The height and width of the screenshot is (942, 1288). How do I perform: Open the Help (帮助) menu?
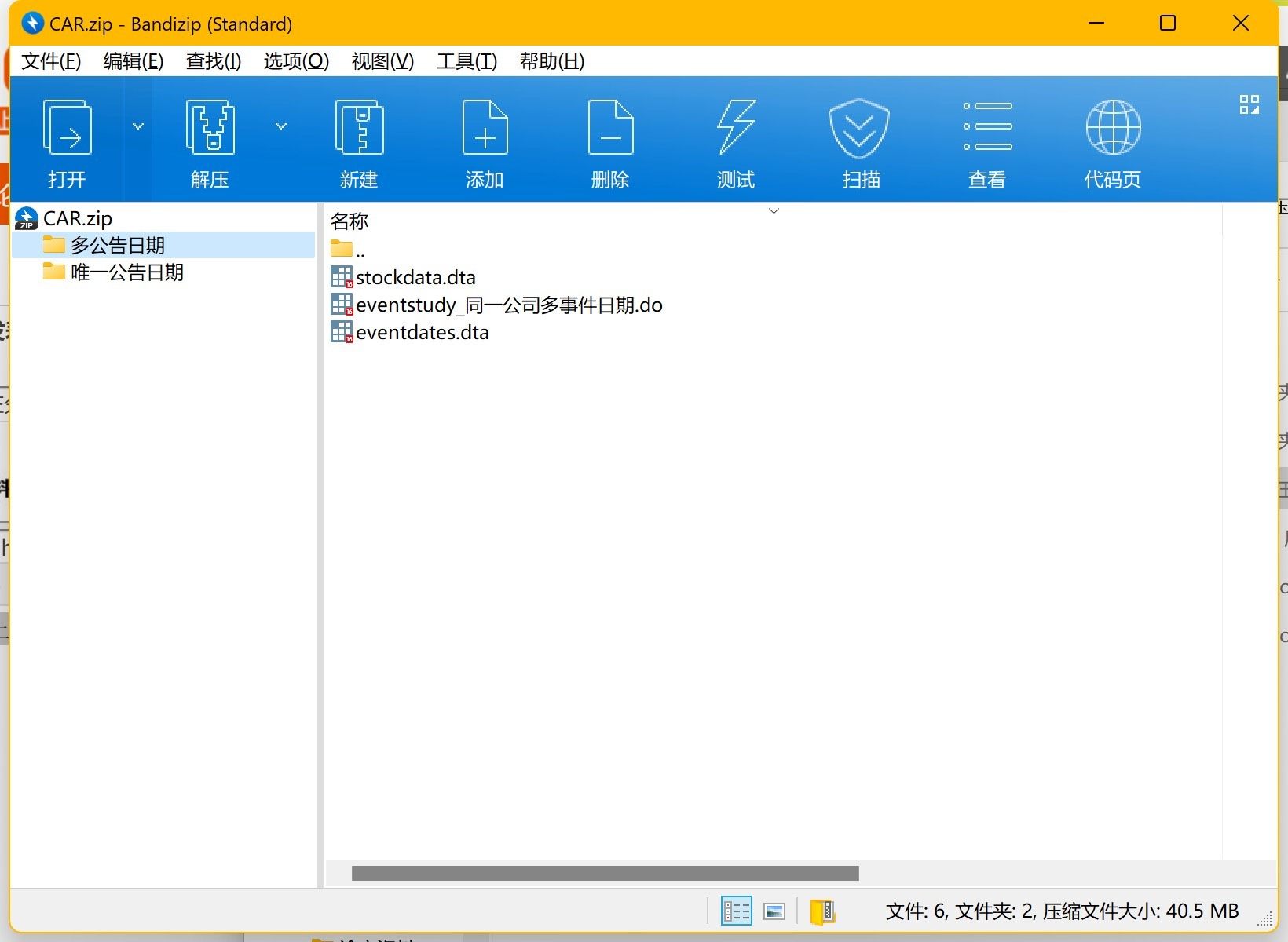coord(552,61)
